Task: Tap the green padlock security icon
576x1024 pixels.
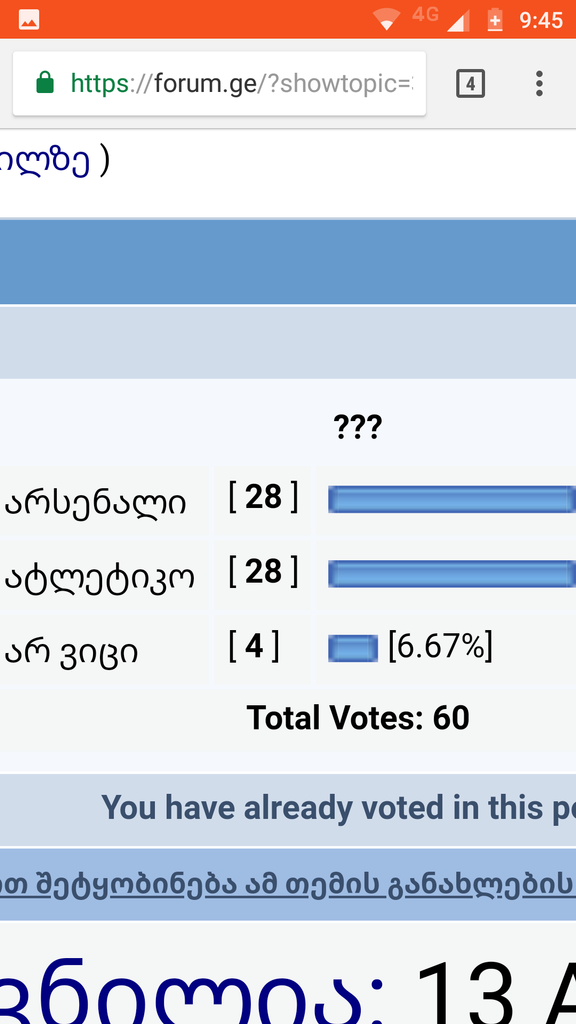Action: tap(45, 84)
